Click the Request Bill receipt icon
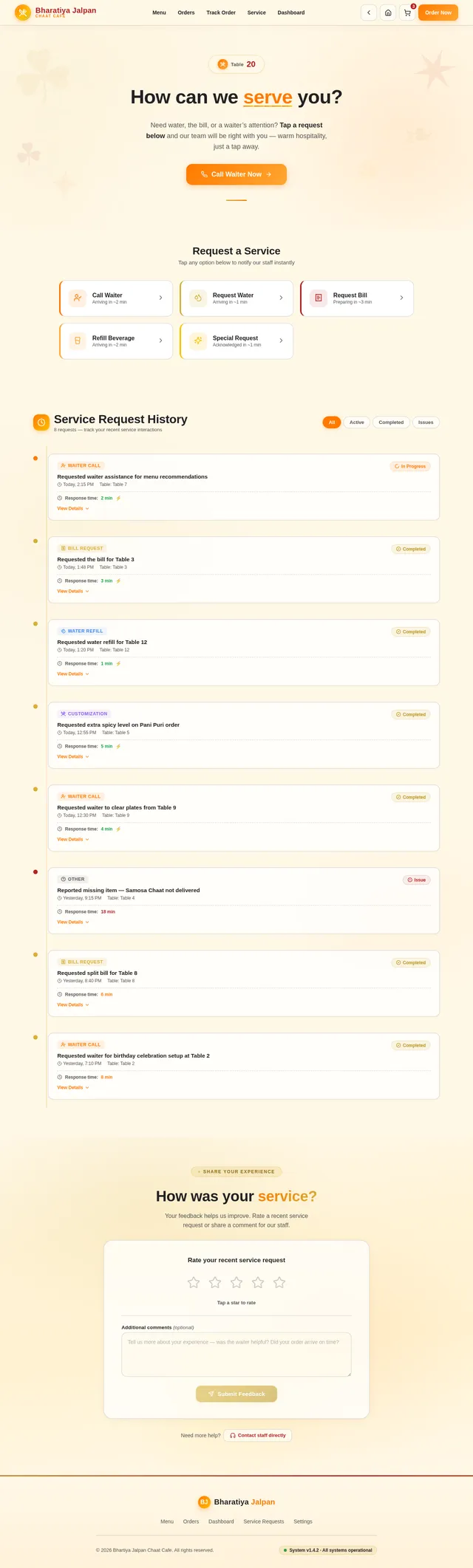This screenshot has height=1568, width=473. point(319,298)
